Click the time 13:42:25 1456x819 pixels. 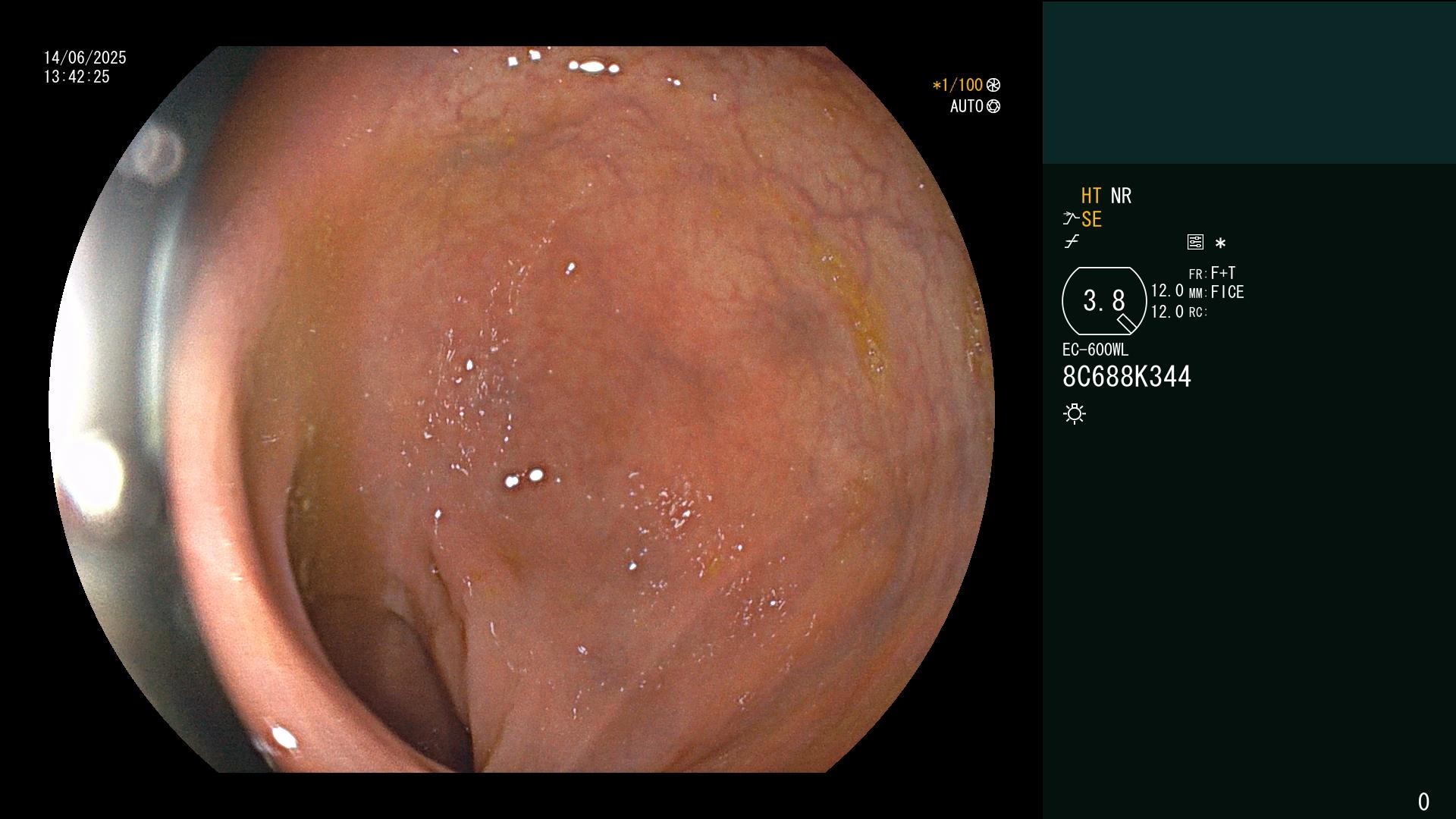point(77,77)
